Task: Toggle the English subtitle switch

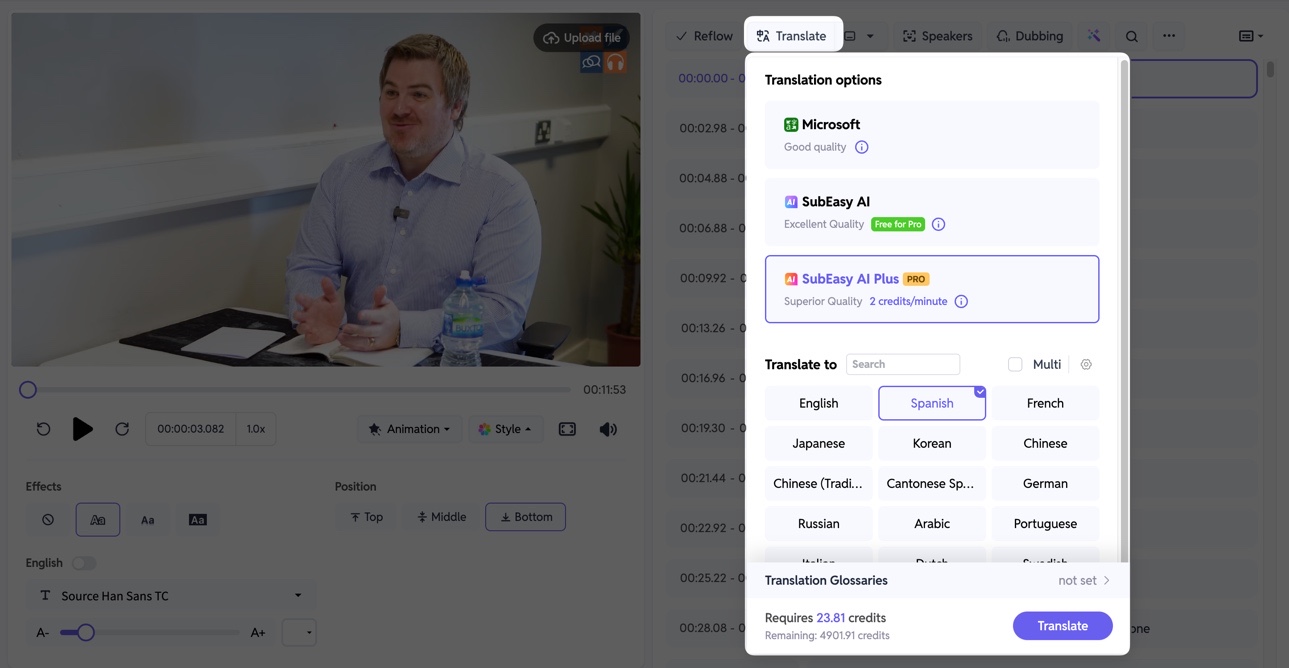Action: (x=84, y=563)
